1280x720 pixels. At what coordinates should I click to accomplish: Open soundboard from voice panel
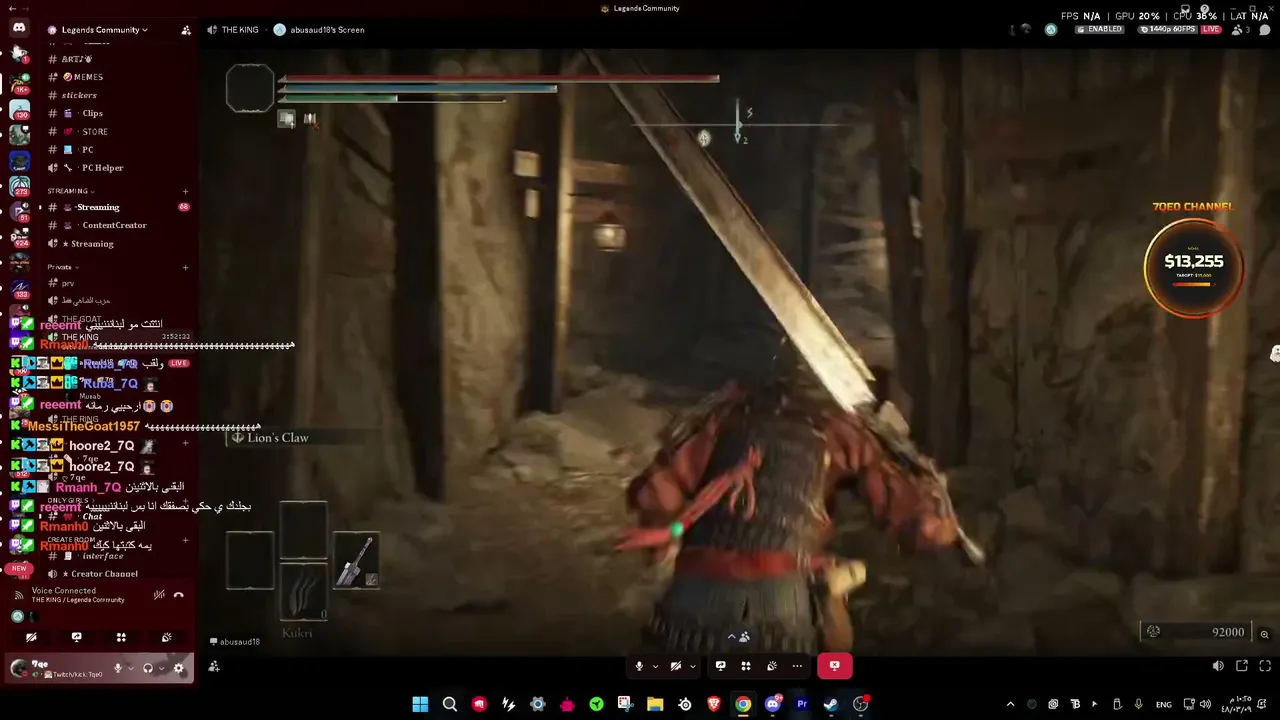[x=166, y=637]
